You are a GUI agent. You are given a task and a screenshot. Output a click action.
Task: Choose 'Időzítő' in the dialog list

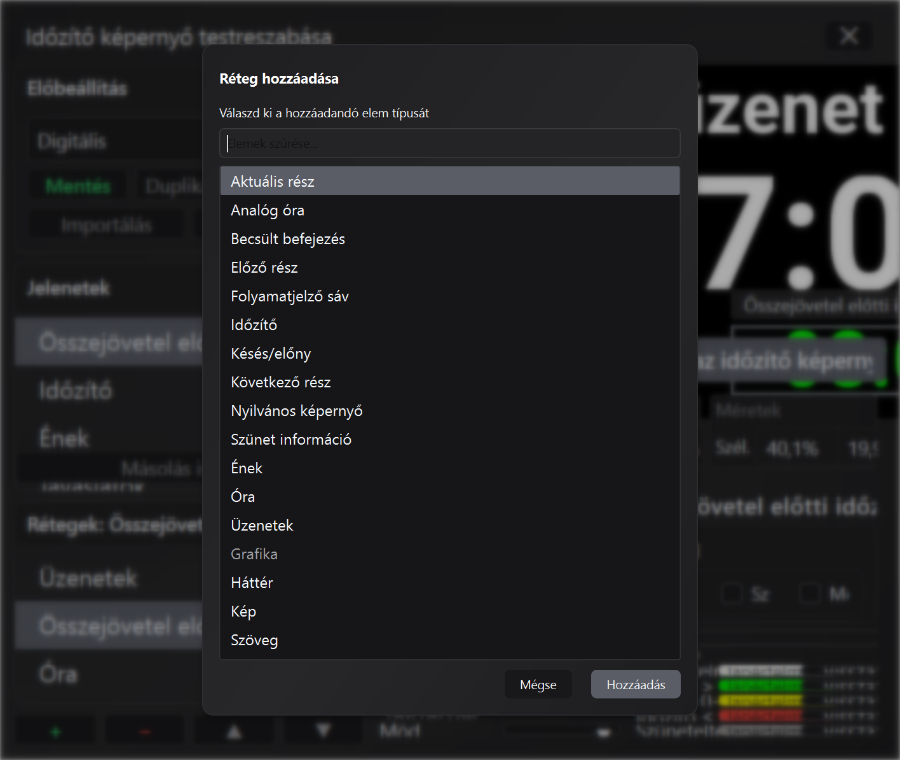(450, 325)
